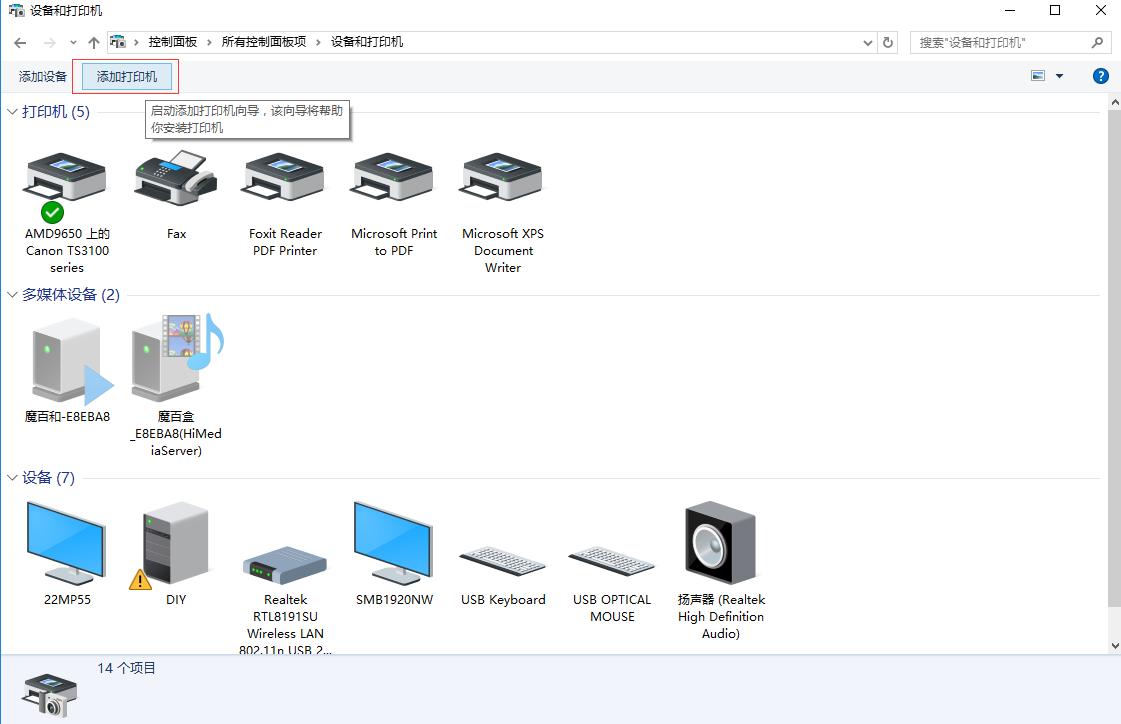Collapse the 多媒体设备 (2) section
The height and width of the screenshot is (724, 1121).
(11, 294)
